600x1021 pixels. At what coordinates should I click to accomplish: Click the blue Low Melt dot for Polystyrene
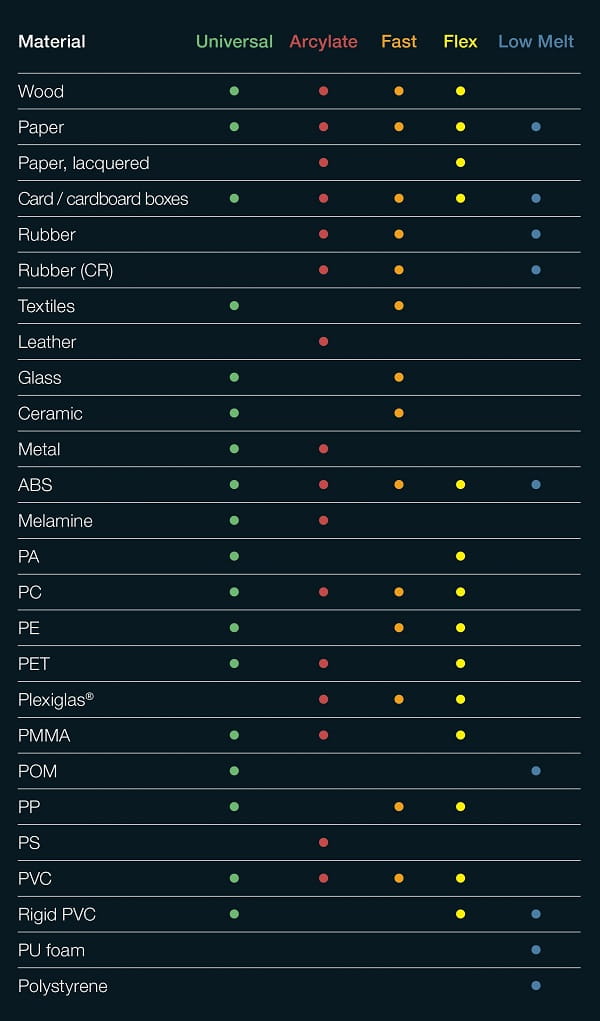[536, 986]
